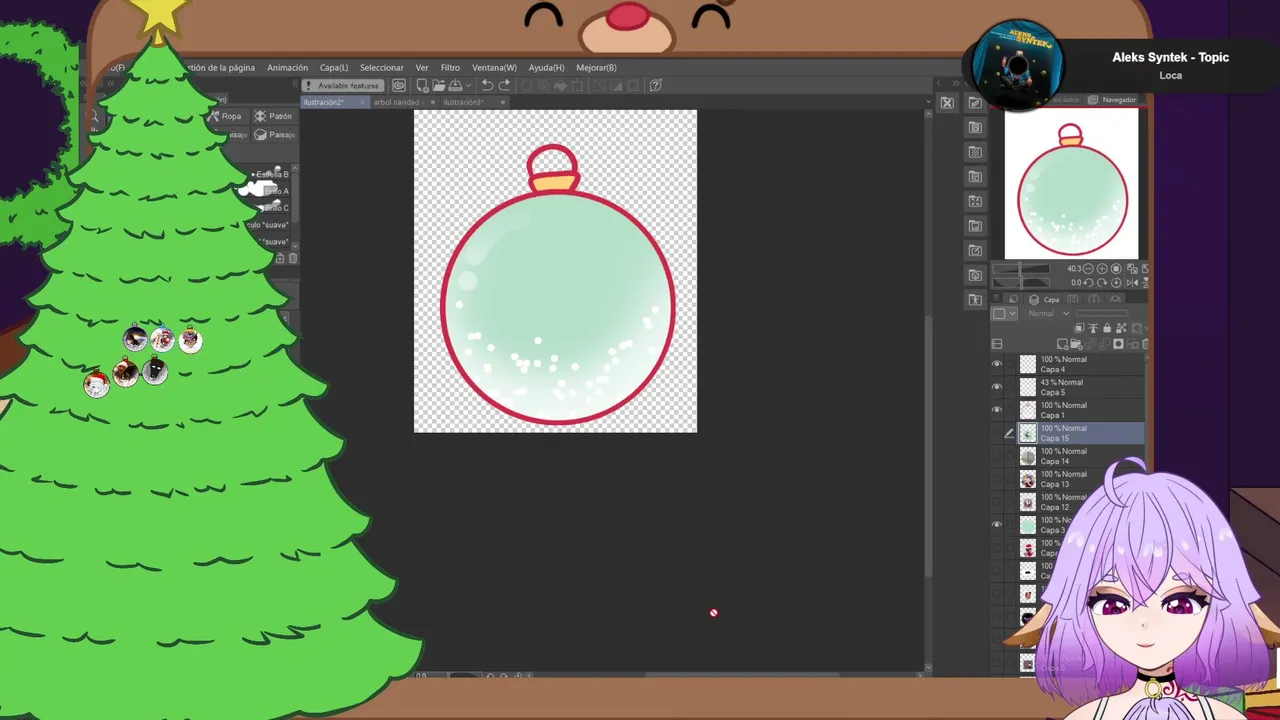Open the Ayuda(H) menu
This screenshot has height=720, width=1280.
click(546, 68)
